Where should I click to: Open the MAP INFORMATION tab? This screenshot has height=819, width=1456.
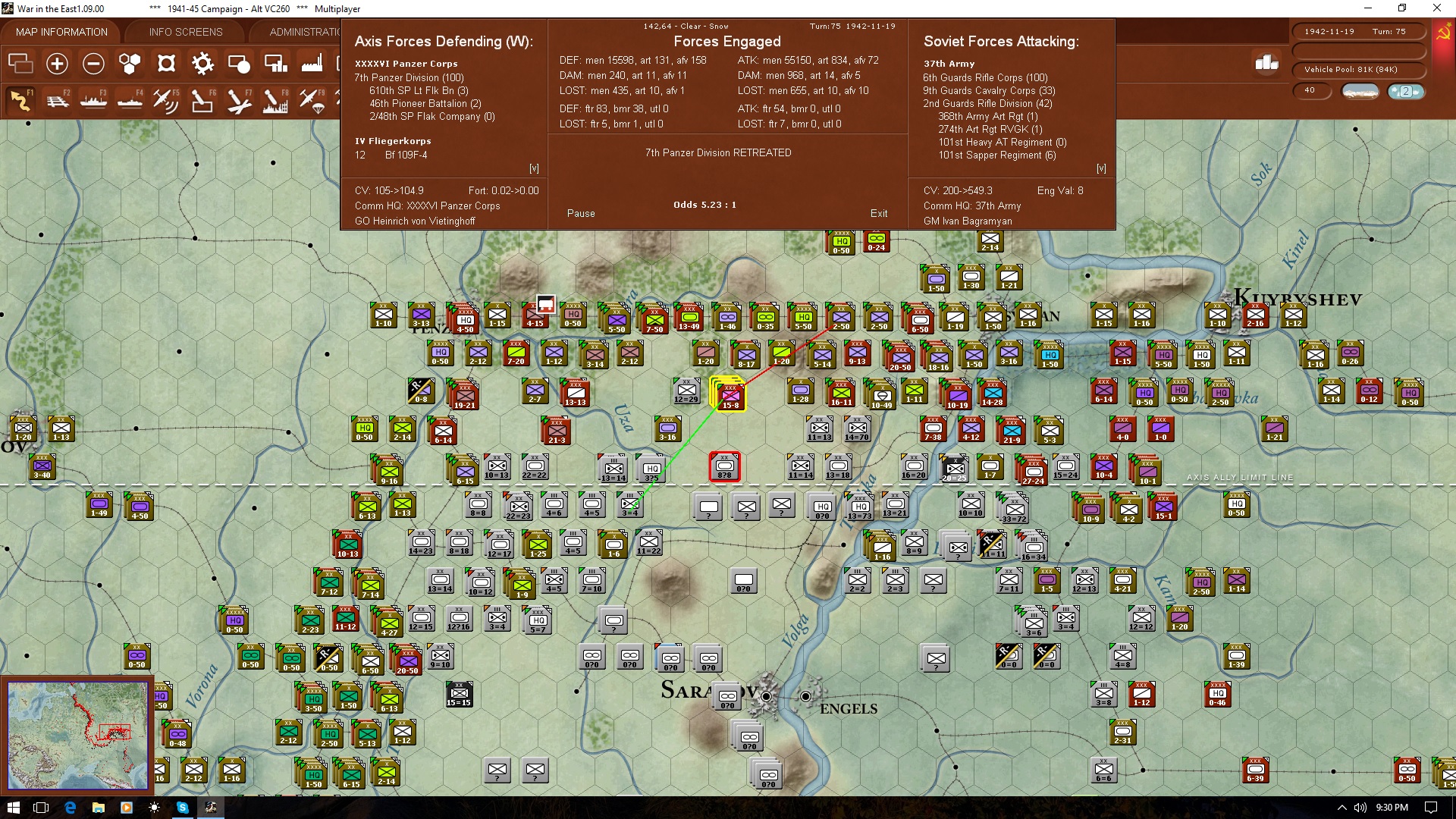coord(61,32)
